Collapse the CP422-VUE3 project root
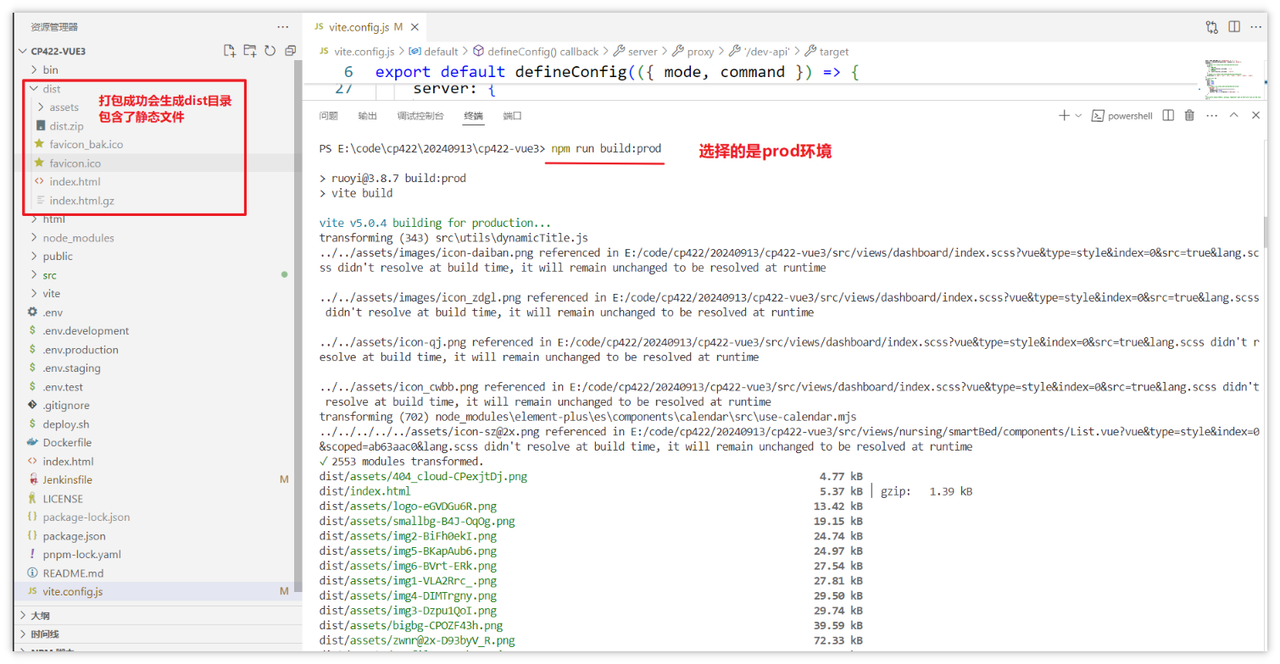This screenshot has height=664, width=1280. (x=58, y=51)
